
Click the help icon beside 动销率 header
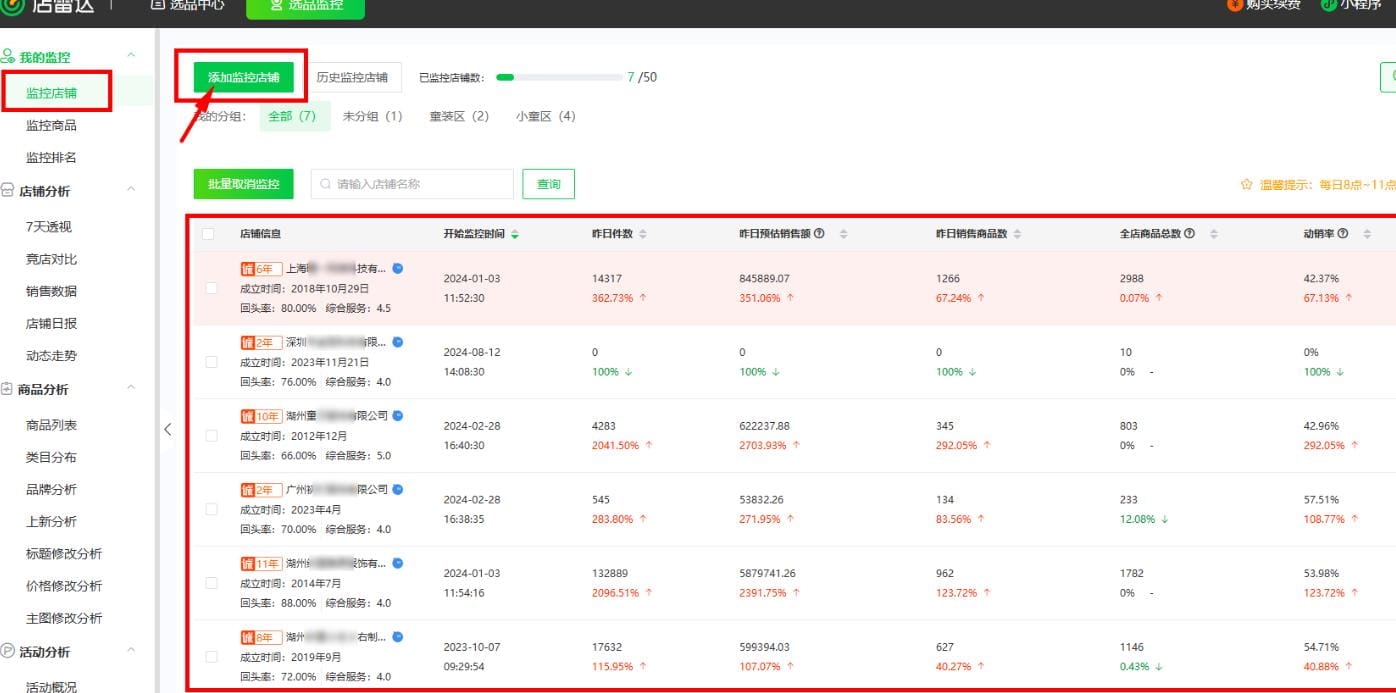click(1343, 234)
